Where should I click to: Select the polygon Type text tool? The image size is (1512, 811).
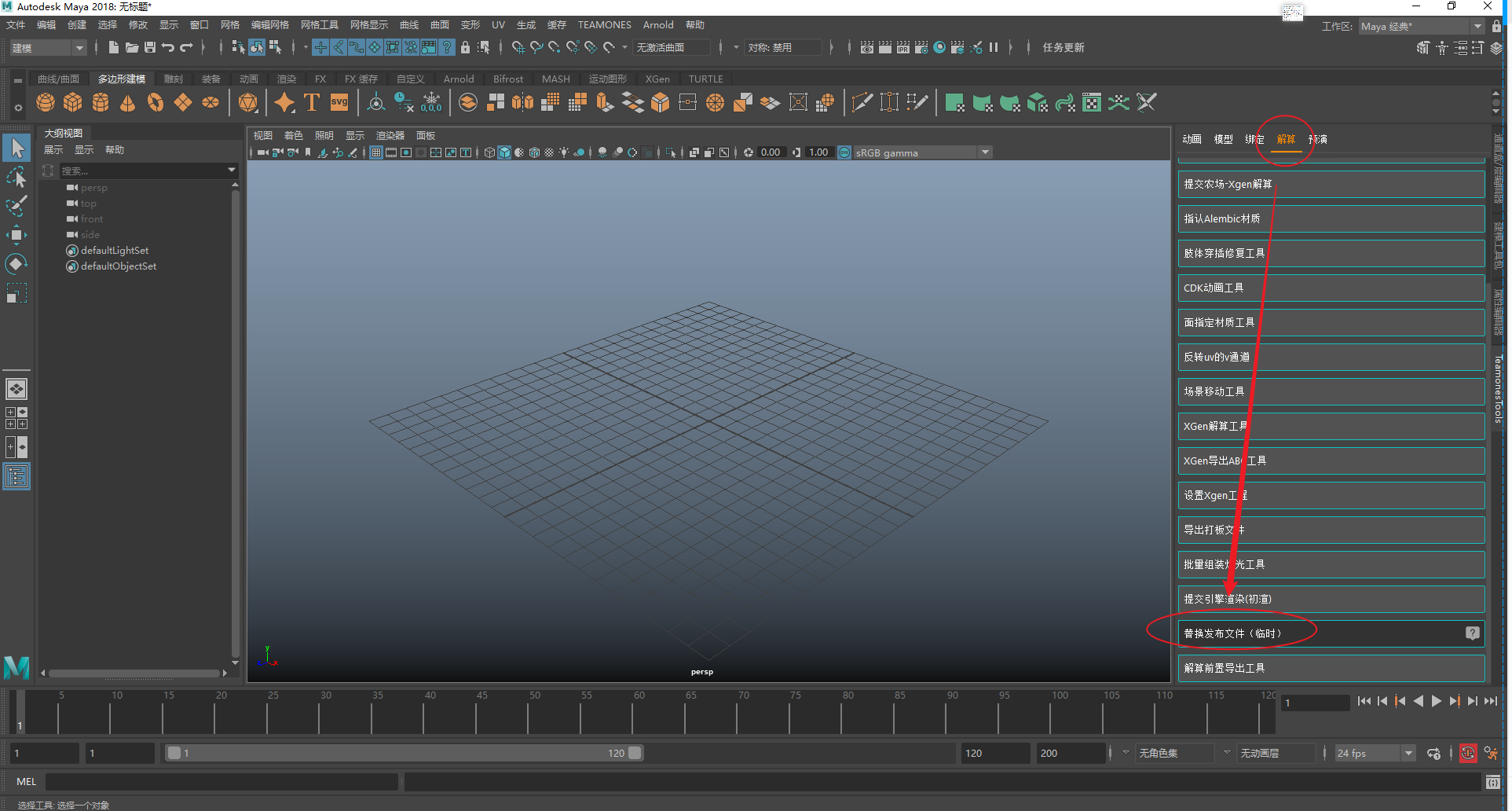click(x=312, y=103)
